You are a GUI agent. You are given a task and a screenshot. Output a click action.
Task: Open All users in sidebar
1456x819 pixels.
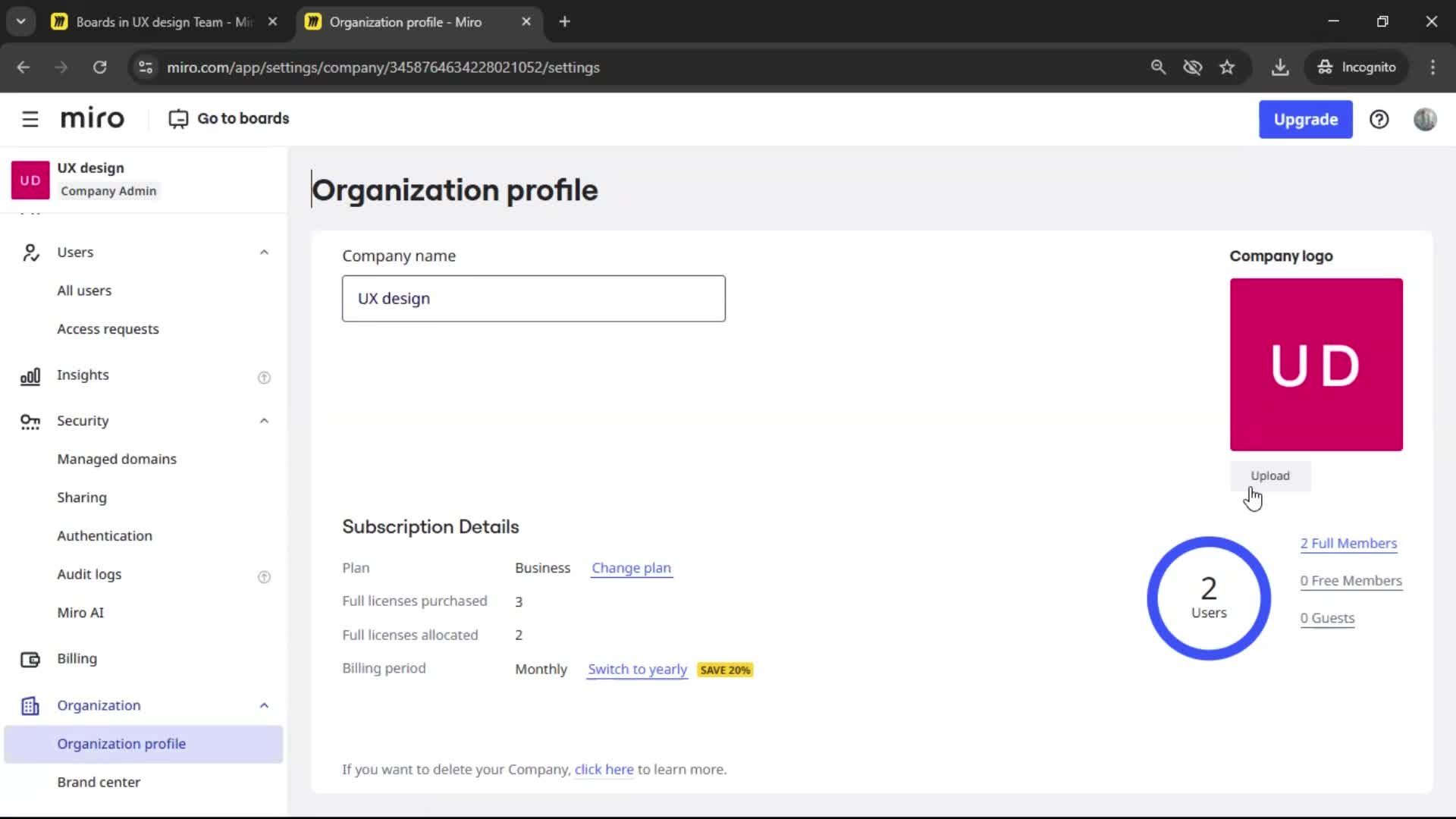coord(84,290)
